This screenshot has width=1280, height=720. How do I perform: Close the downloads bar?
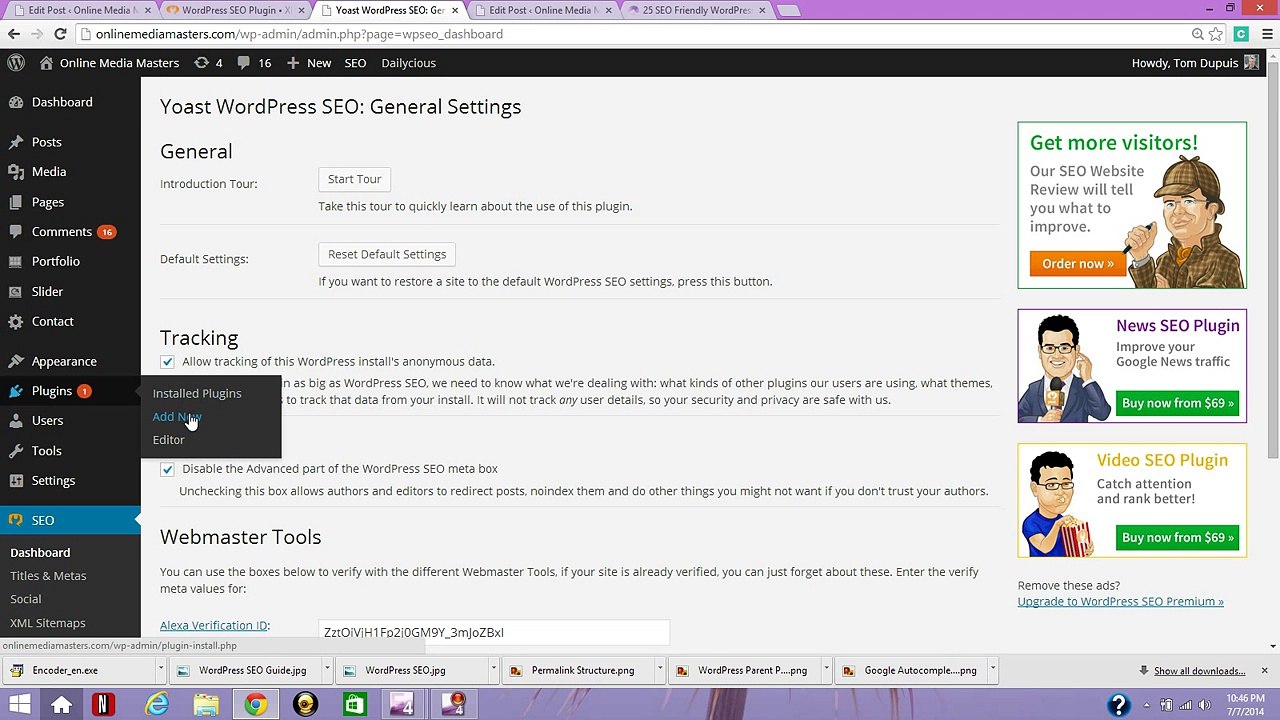[x=1264, y=670]
